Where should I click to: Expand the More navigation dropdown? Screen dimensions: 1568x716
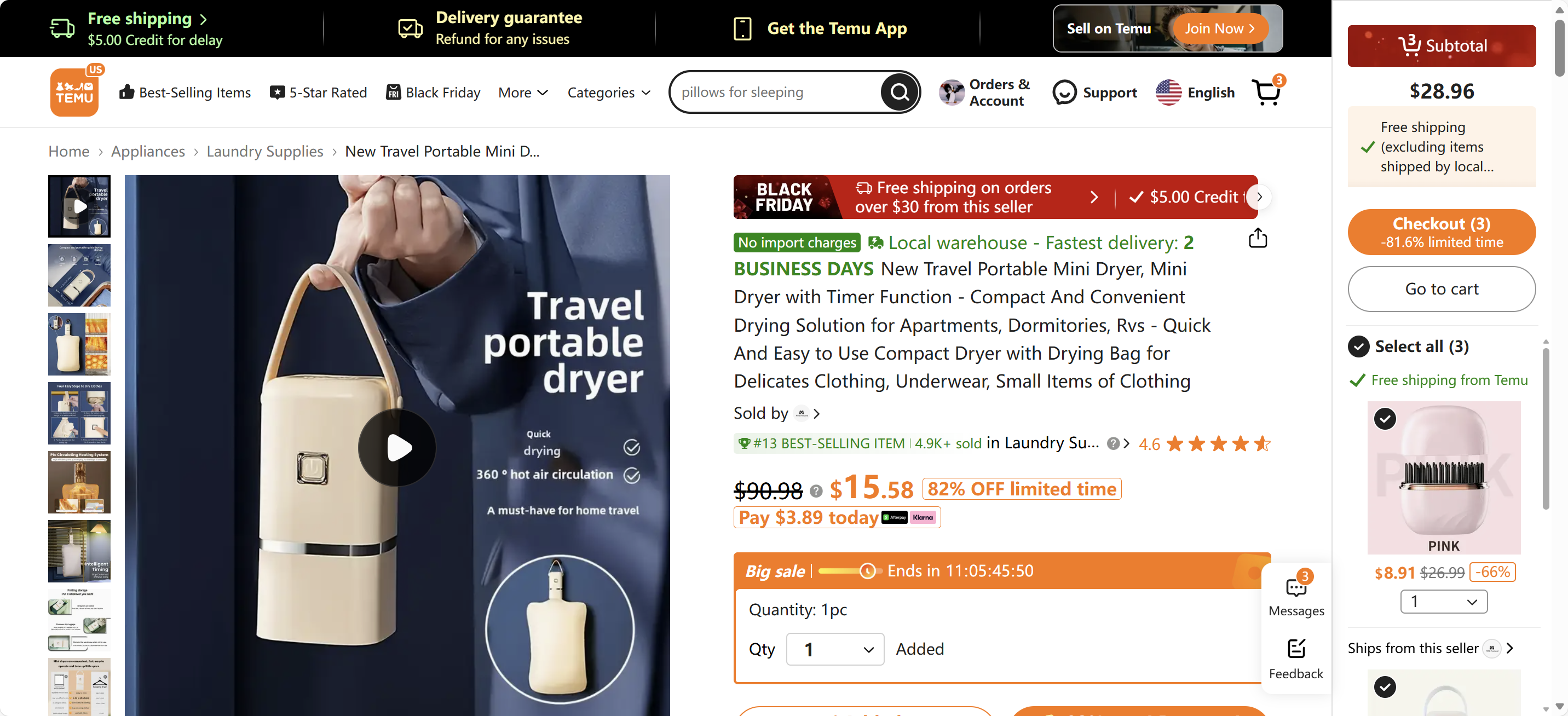(x=522, y=92)
